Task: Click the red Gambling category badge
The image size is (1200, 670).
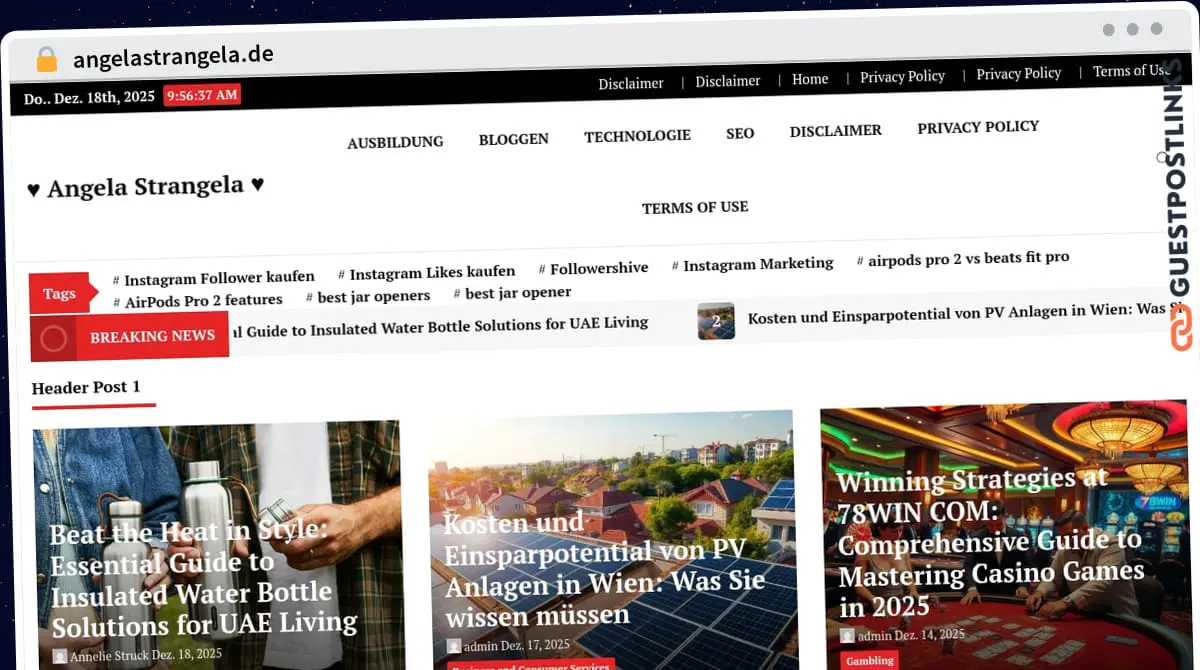Action: [869, 660]
